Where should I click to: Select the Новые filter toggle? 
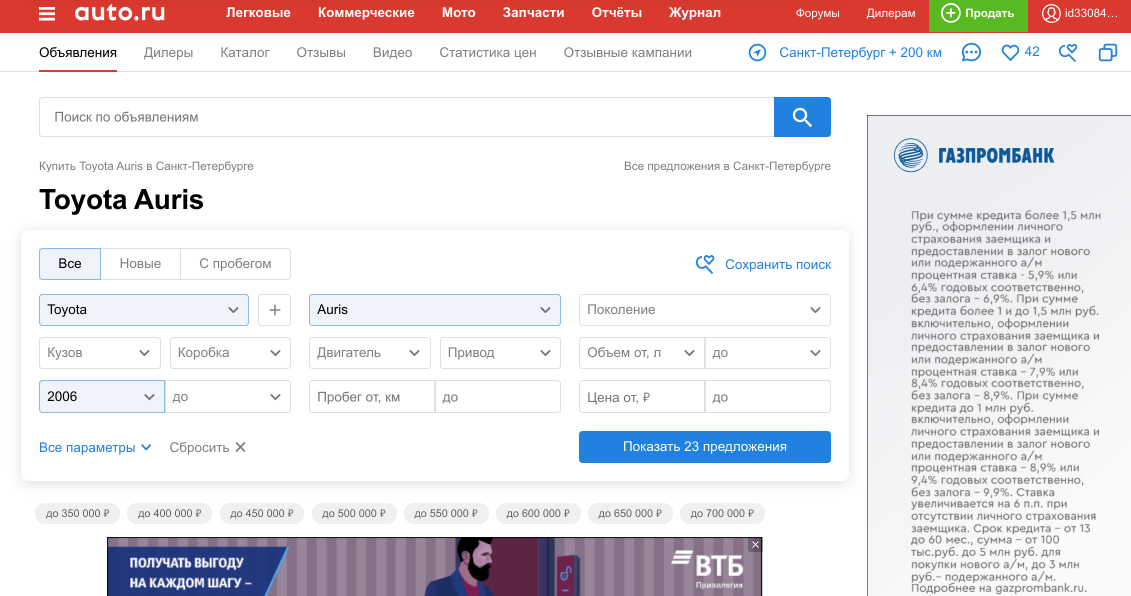tap(140, 264)
